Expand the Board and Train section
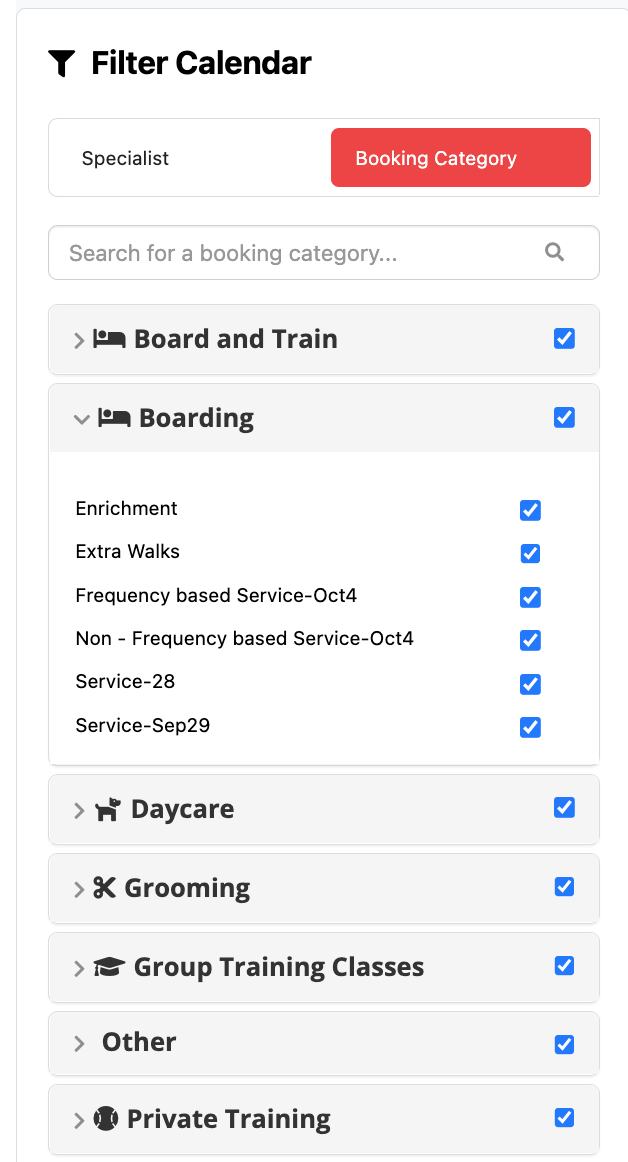 (x=78, y=339)
